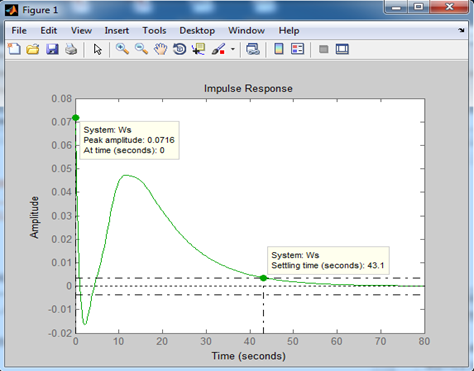Toggle the Brush/Select Data tool
This screenshot has width=474, height=371.
click(x=218, y=49)
